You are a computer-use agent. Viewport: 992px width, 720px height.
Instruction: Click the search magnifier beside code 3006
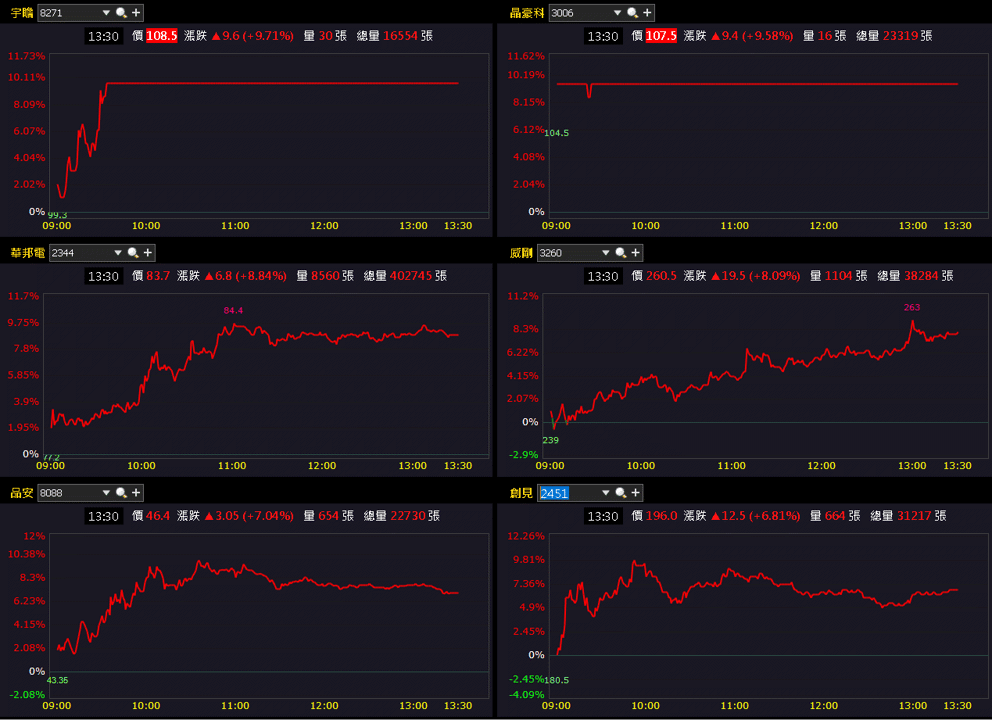[x=633, y=13]
